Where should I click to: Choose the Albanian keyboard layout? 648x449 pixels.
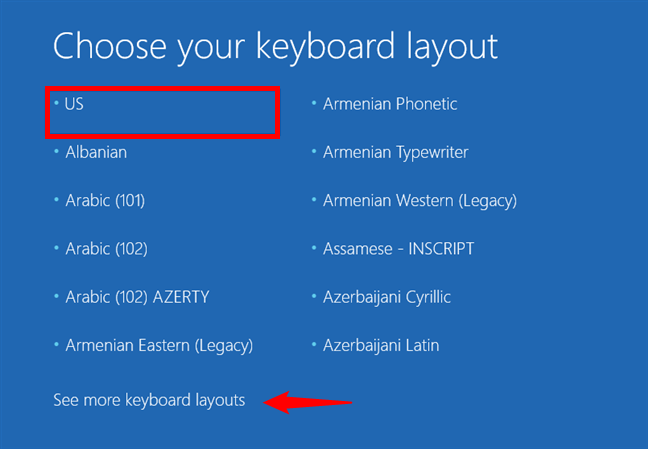tap(96, 152)
